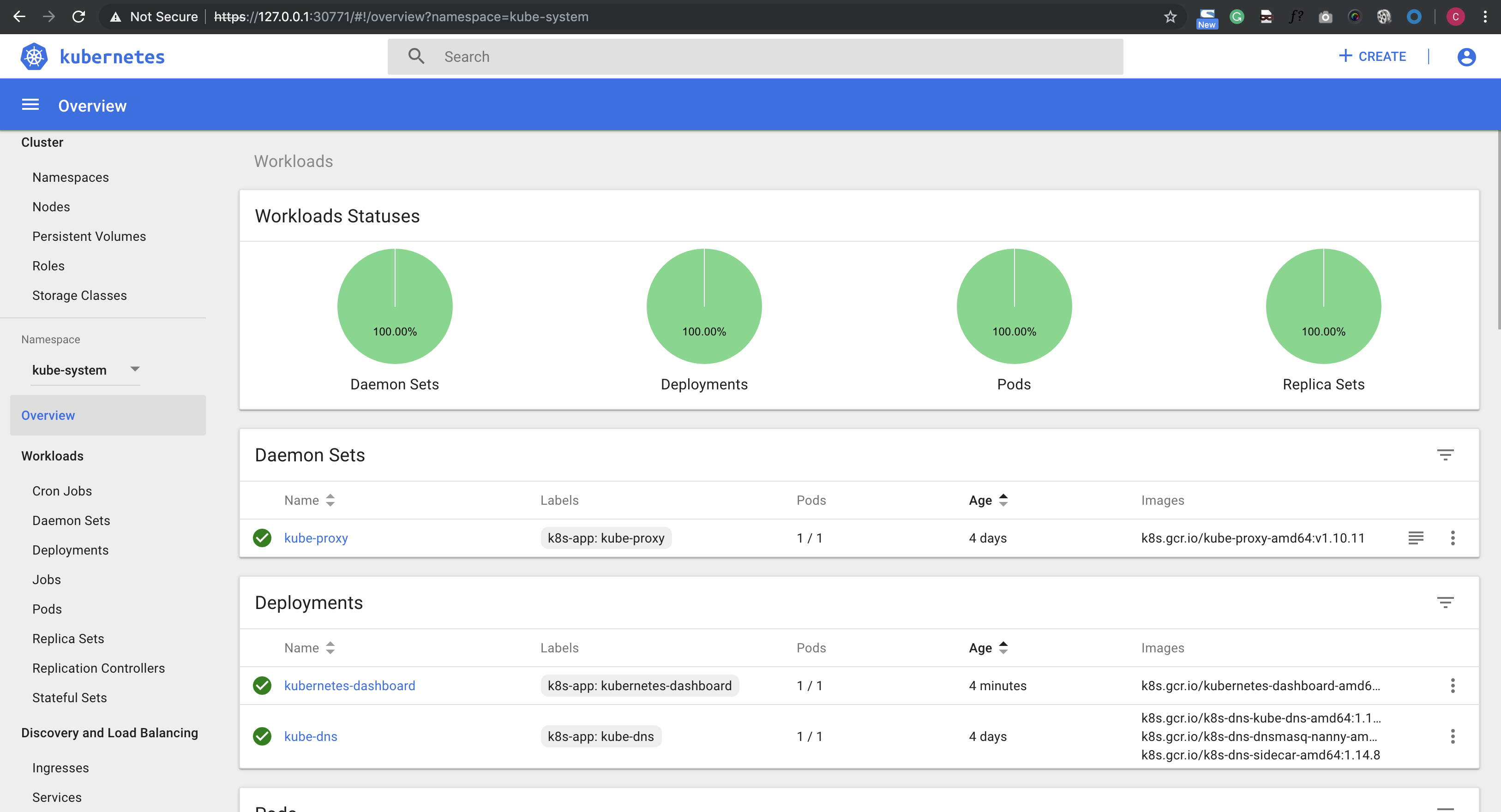This screenshot has height=812, width=1501.
Task: Open logs for kube-proxy
Action: pyautogui.click(x=1415, y=537)
